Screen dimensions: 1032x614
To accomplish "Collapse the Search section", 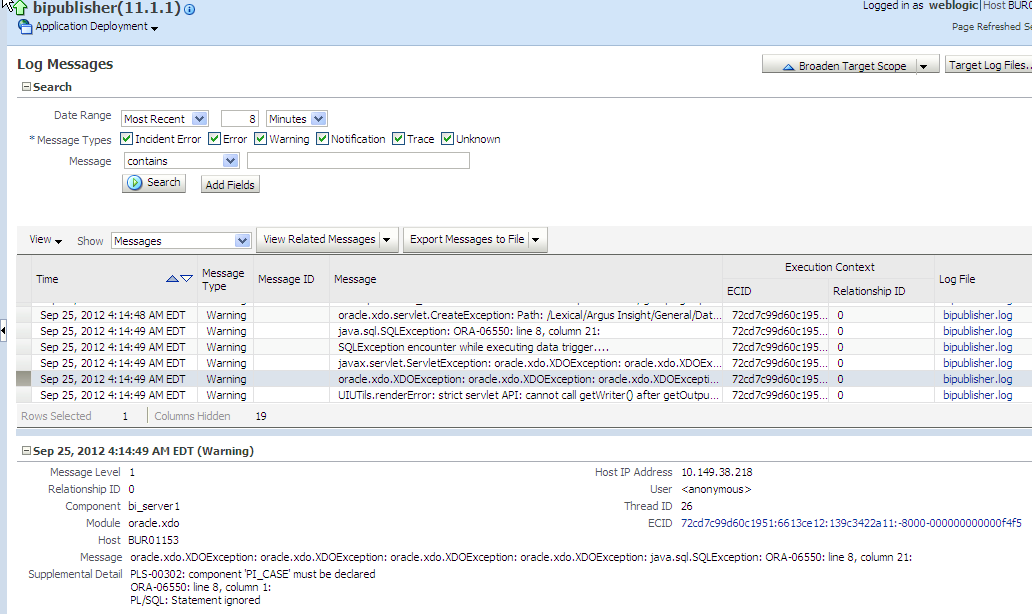I will point(26,87).
